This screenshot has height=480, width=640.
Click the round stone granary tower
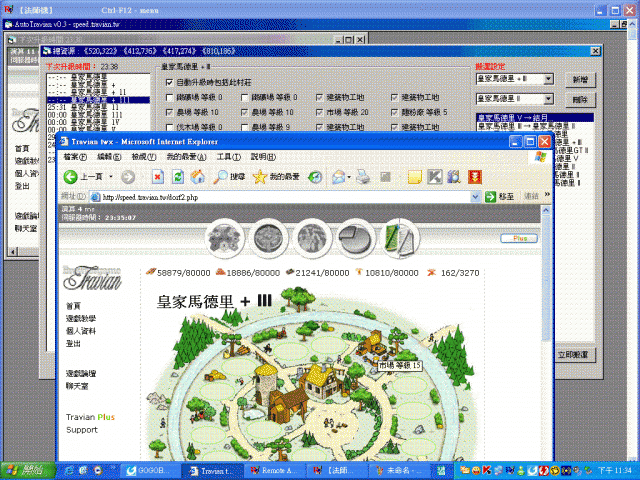(x=266, y=386)
